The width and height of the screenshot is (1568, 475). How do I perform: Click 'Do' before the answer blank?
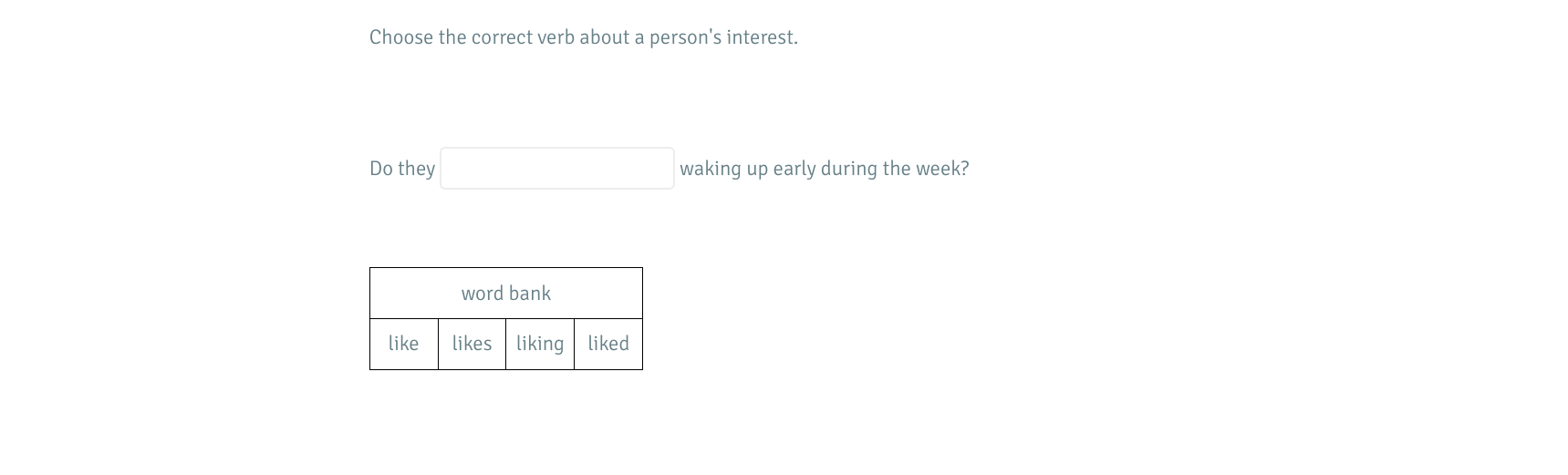pyautogui.click(x=380, y=169)
